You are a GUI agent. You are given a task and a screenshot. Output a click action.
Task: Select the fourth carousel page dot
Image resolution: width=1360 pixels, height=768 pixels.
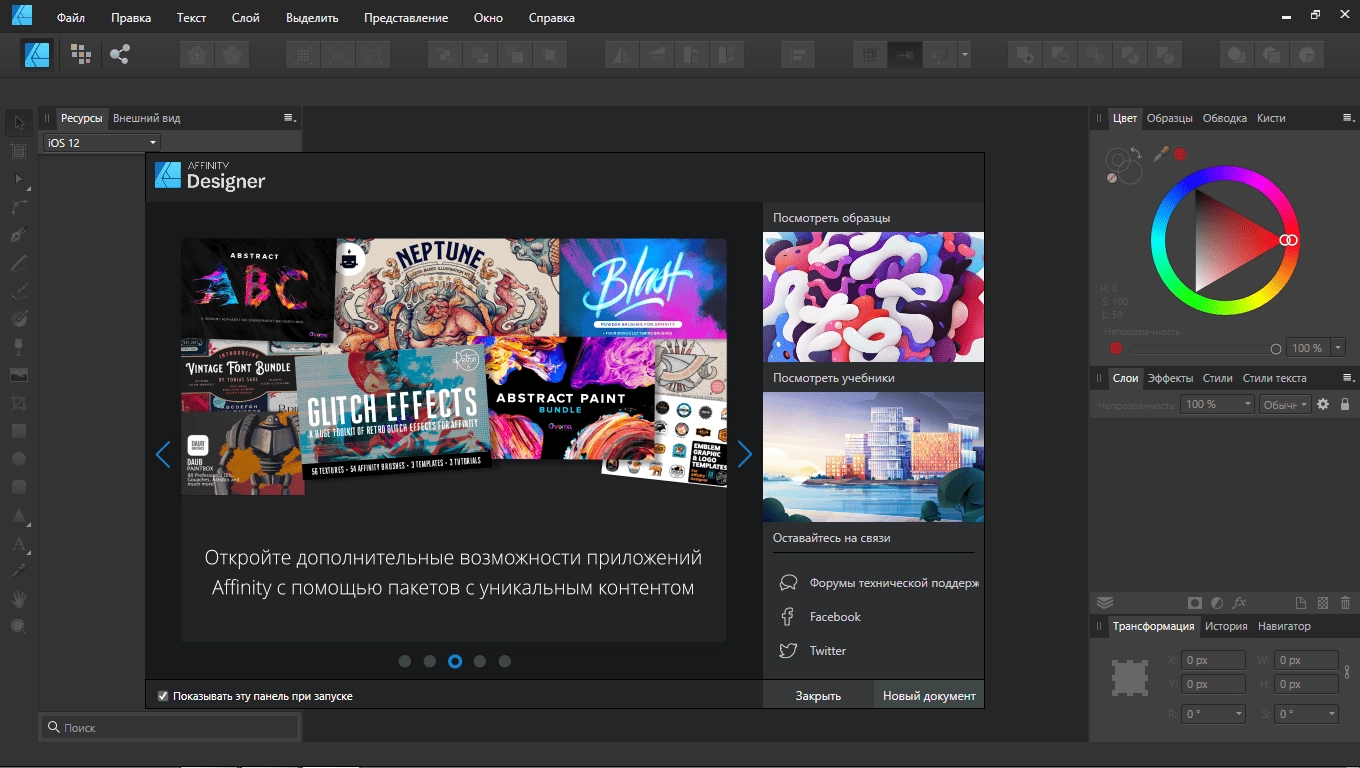[x=480, y=661]
